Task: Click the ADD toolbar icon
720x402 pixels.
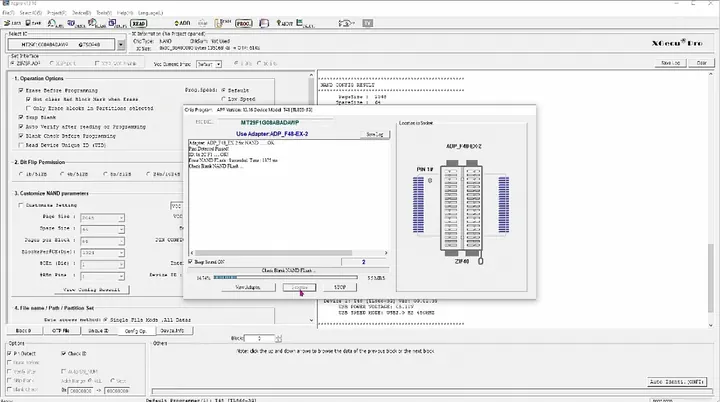Action: tap(182, 23)
